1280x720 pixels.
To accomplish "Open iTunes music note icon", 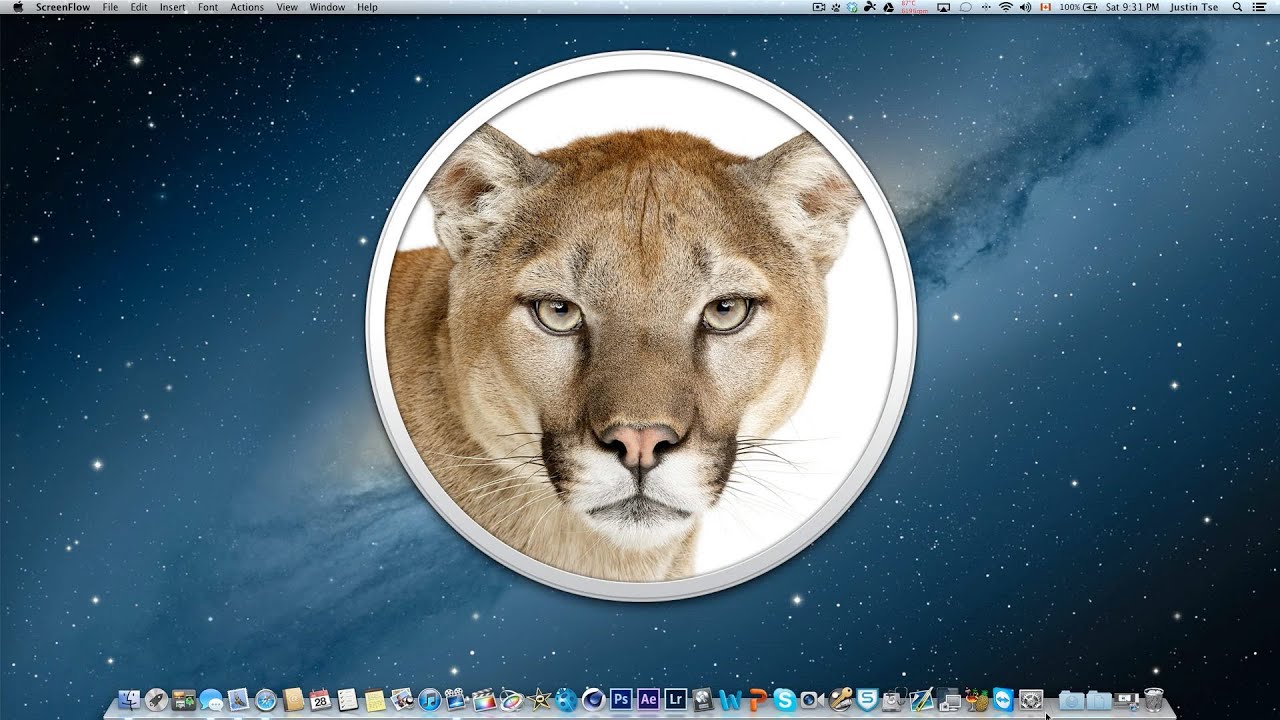I will tap(430, 700).
